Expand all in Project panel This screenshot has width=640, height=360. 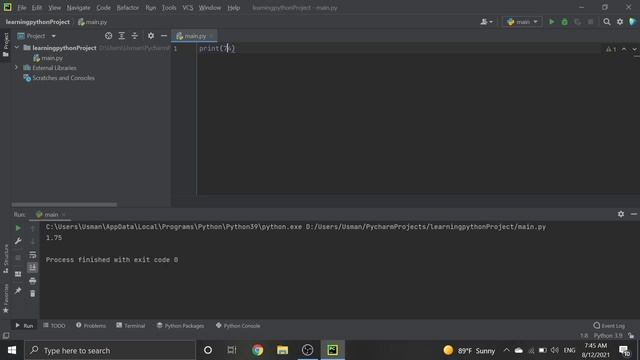click(x=122, y=36)
